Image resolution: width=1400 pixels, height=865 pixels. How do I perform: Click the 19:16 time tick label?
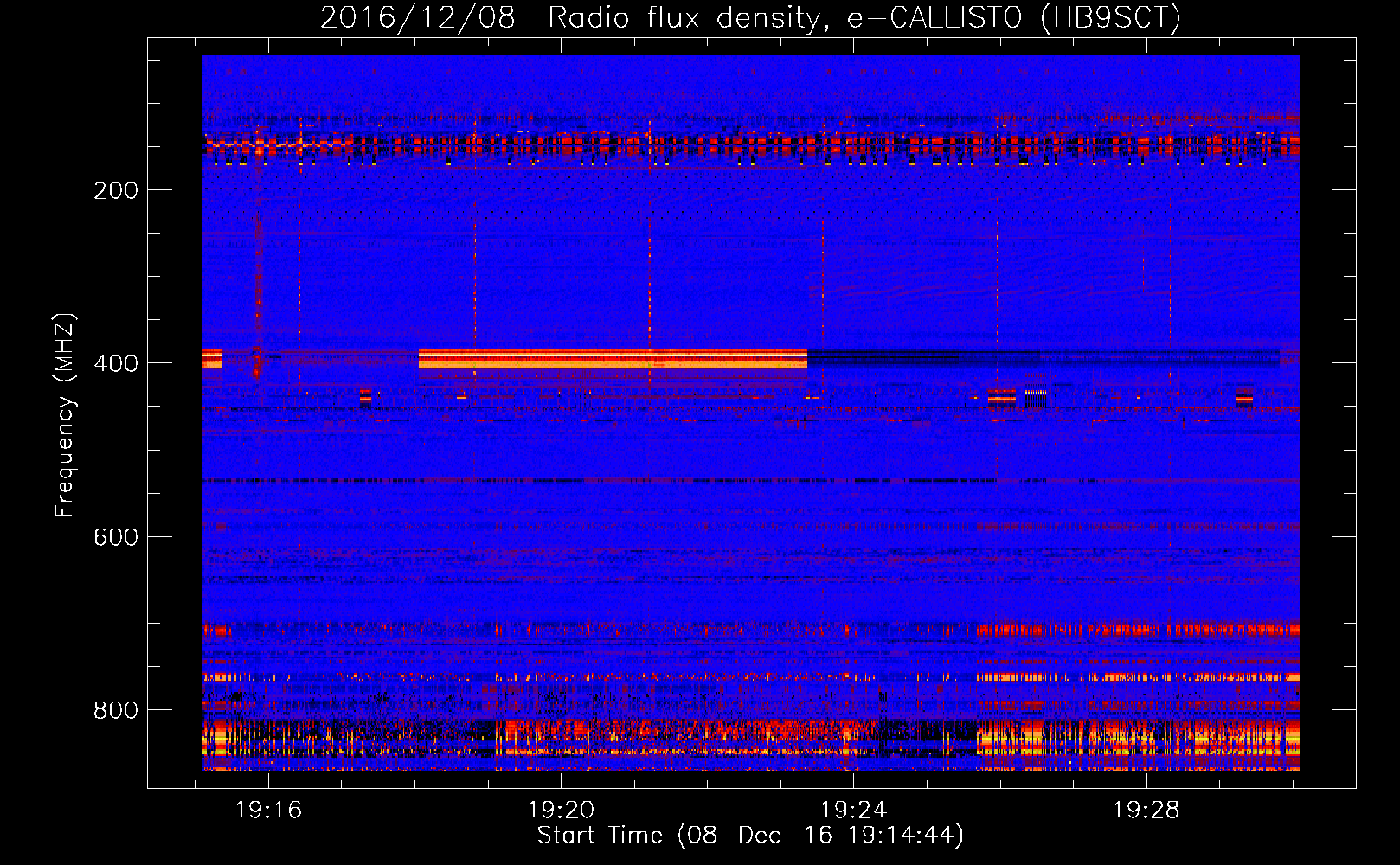pos(268,811)
